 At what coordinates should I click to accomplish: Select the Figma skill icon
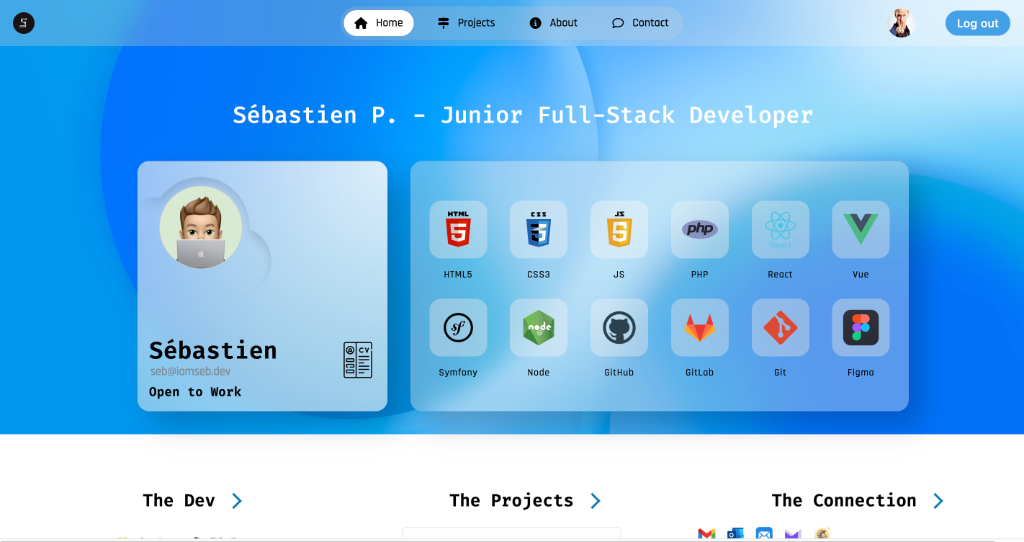861,327
